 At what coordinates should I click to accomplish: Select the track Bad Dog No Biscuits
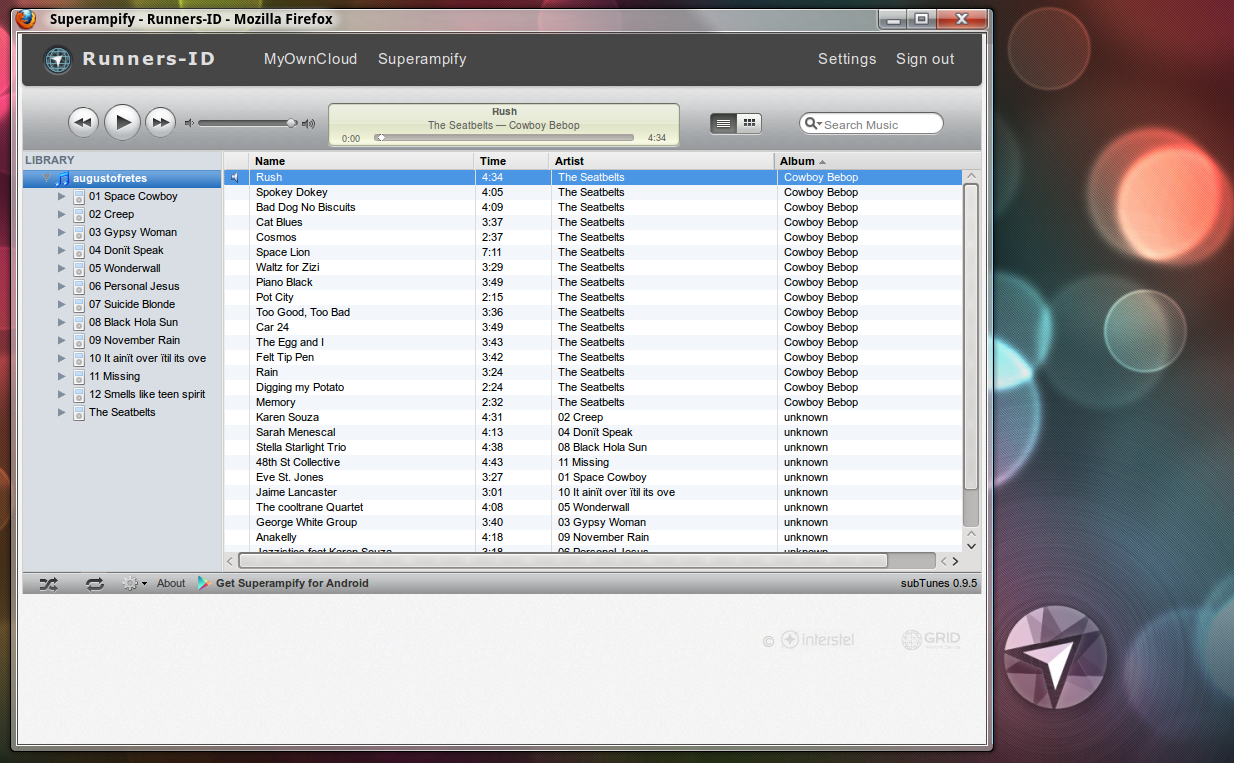coord(593,207)
